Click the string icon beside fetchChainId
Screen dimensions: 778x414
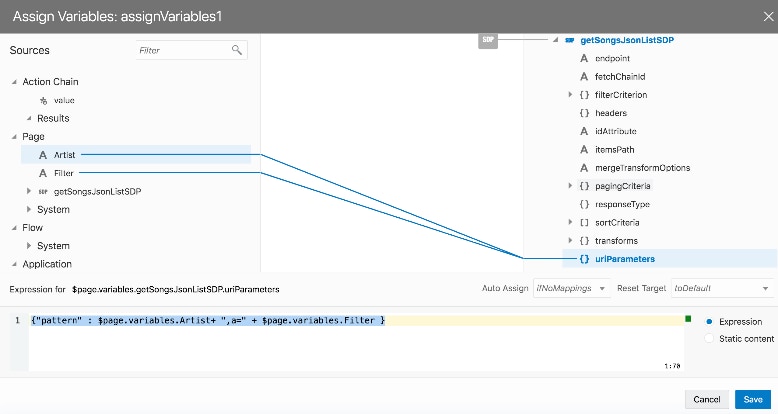584,77
